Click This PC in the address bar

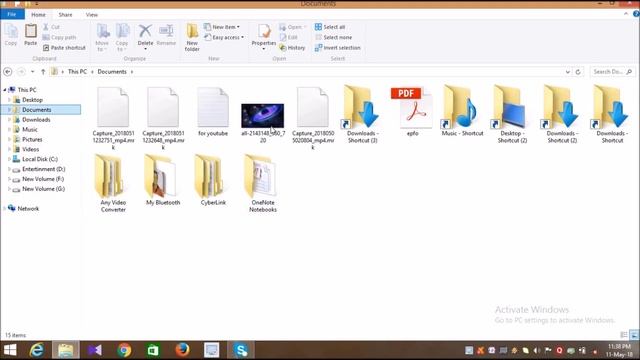(78, 72)
